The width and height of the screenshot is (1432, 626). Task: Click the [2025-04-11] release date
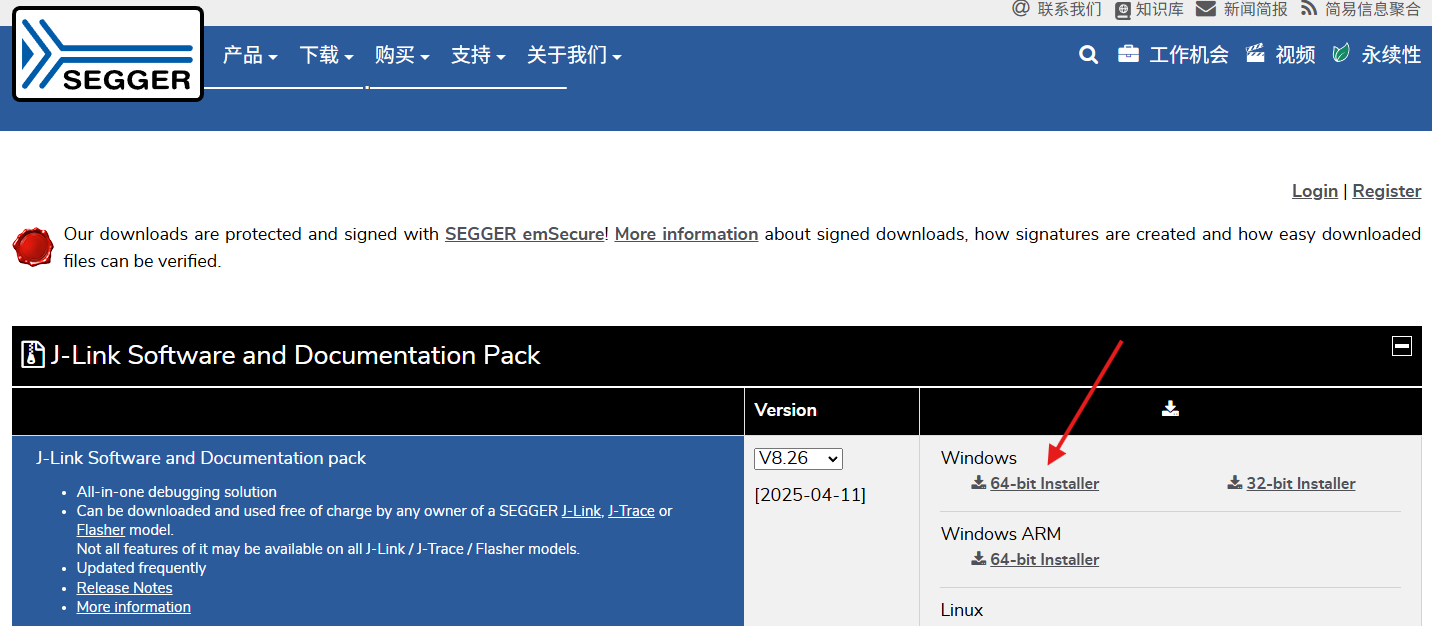pyautogui.click(x=810, y=495)
